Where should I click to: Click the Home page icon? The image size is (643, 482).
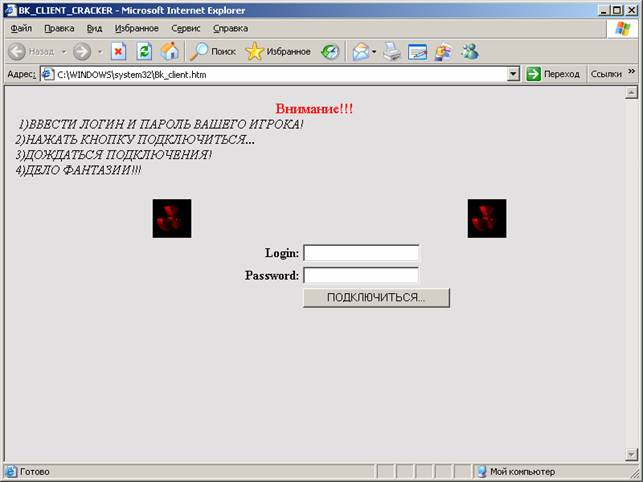(x=170, y=51)
